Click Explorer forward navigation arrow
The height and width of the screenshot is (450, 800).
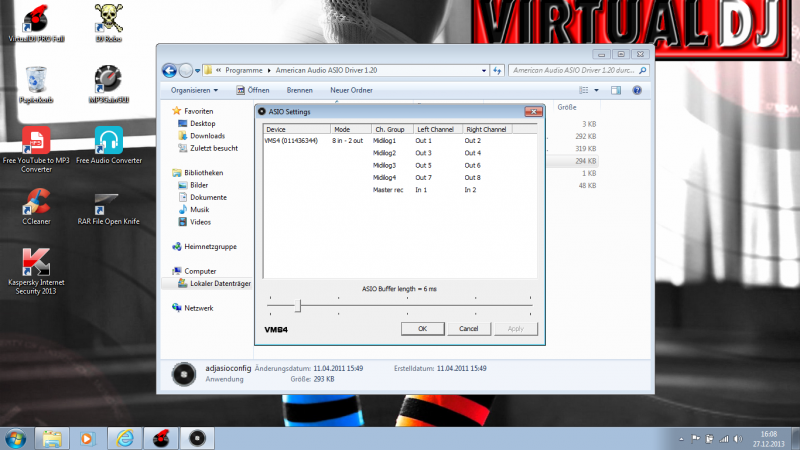186,70
